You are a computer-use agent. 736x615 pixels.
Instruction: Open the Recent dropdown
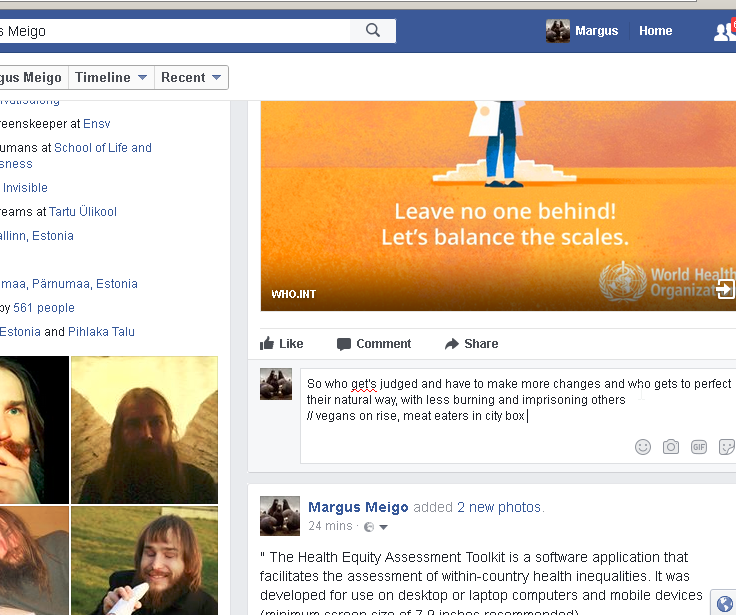pyautogui.click(x=191, y=77)
